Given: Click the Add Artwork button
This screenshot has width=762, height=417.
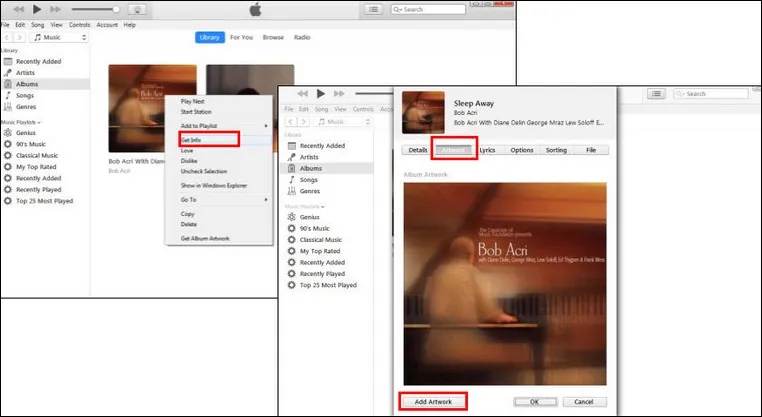Looking at the screenshot, I should click(x=432, y=401).
